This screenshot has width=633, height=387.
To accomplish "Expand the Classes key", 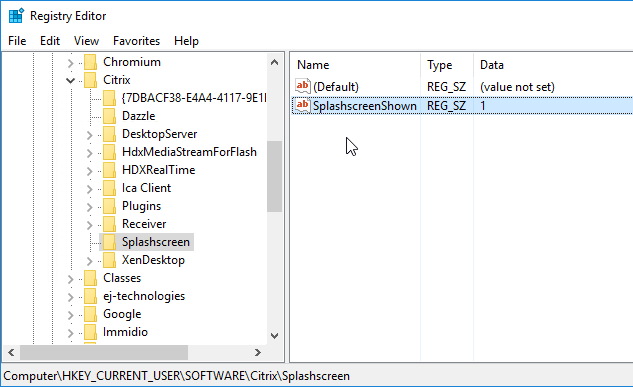I will point(70,279).
